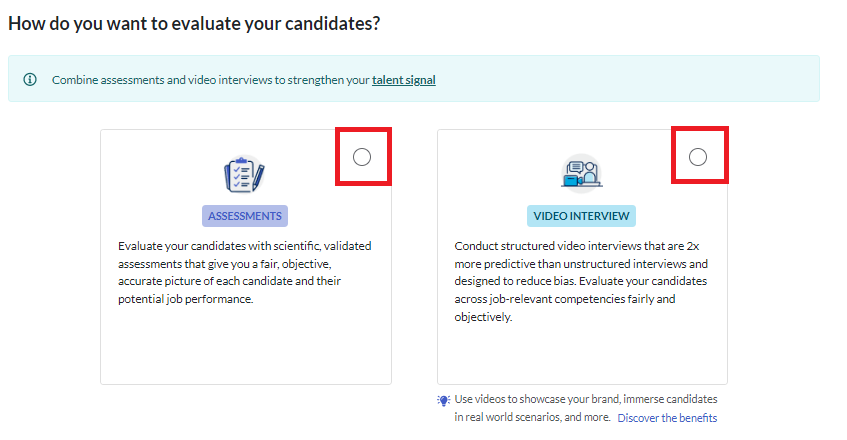Click 'Conduct structured video interviews' text line
Image resolution: width=847 pixels, height=440 pixels.
580,245
